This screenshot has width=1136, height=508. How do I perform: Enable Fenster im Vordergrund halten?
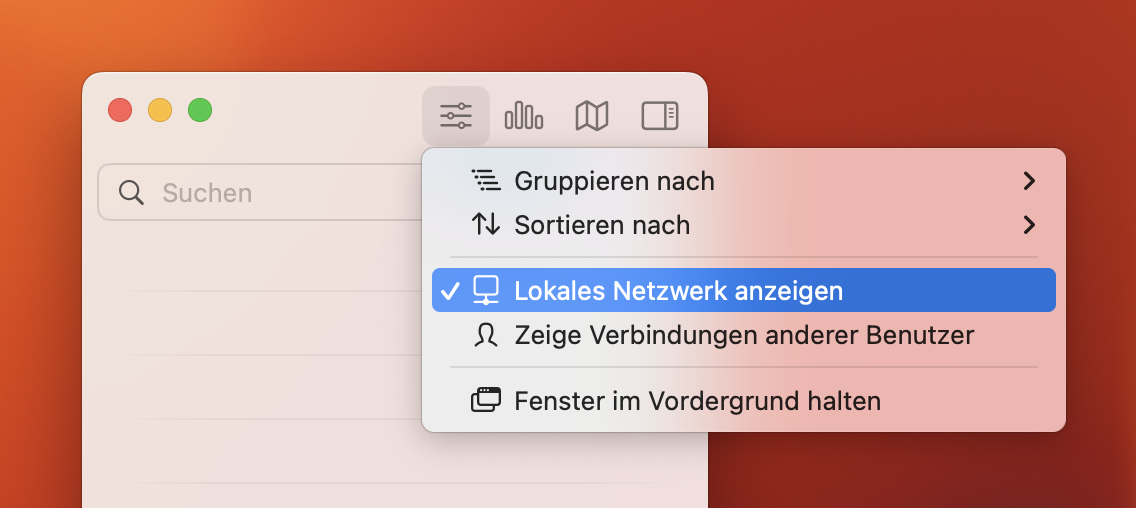point(697,401)
